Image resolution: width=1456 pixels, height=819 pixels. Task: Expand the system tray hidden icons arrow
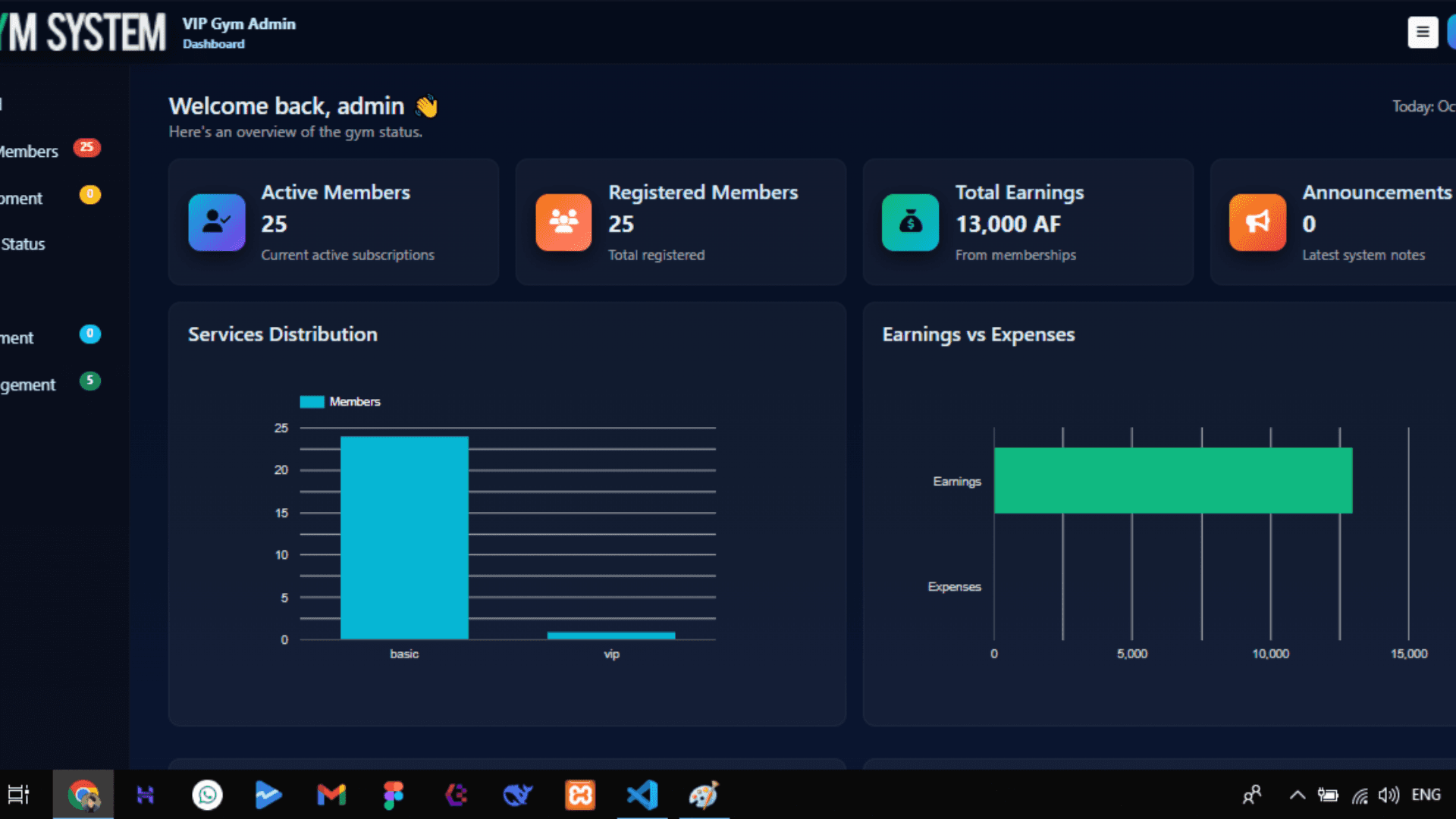1297,795
